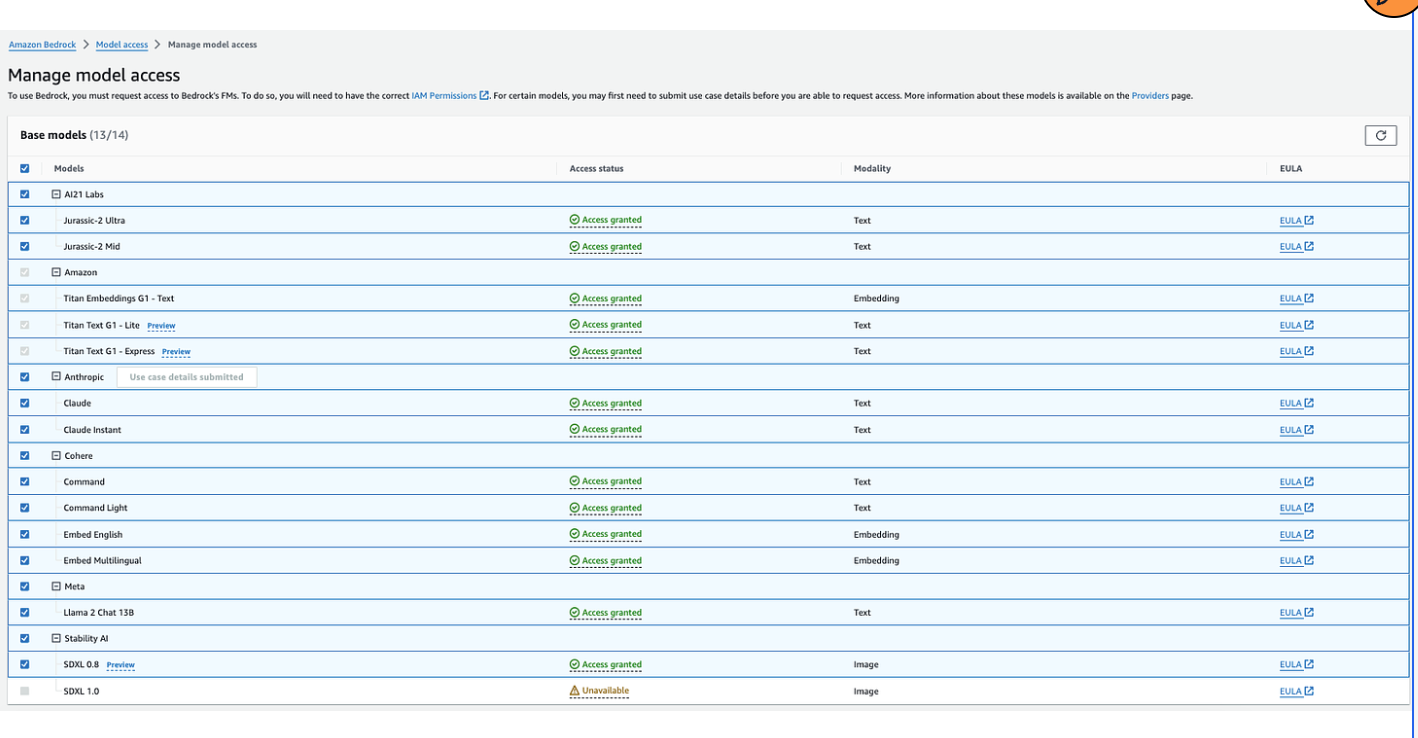
Task: Go to Amazon Bedrock breadcrumb
Action: [x=42, y=45]
